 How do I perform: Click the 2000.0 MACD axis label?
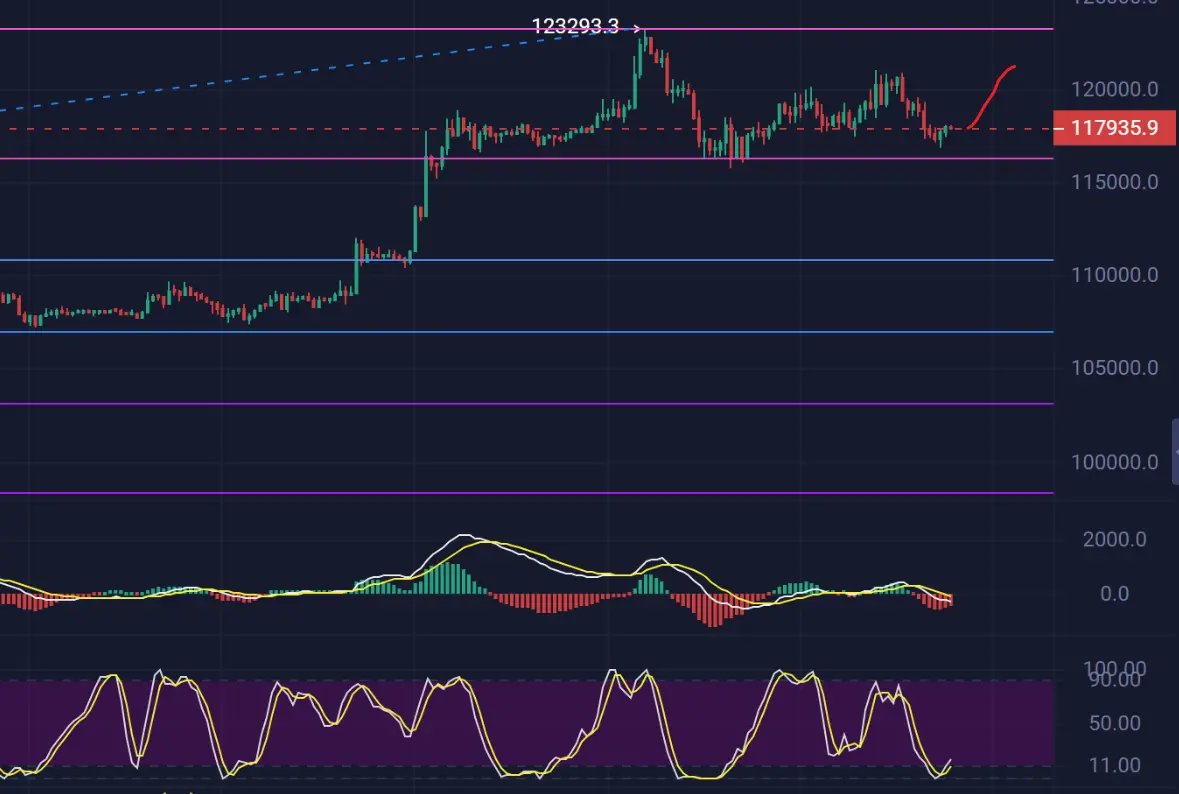[x=1114, y=539]
